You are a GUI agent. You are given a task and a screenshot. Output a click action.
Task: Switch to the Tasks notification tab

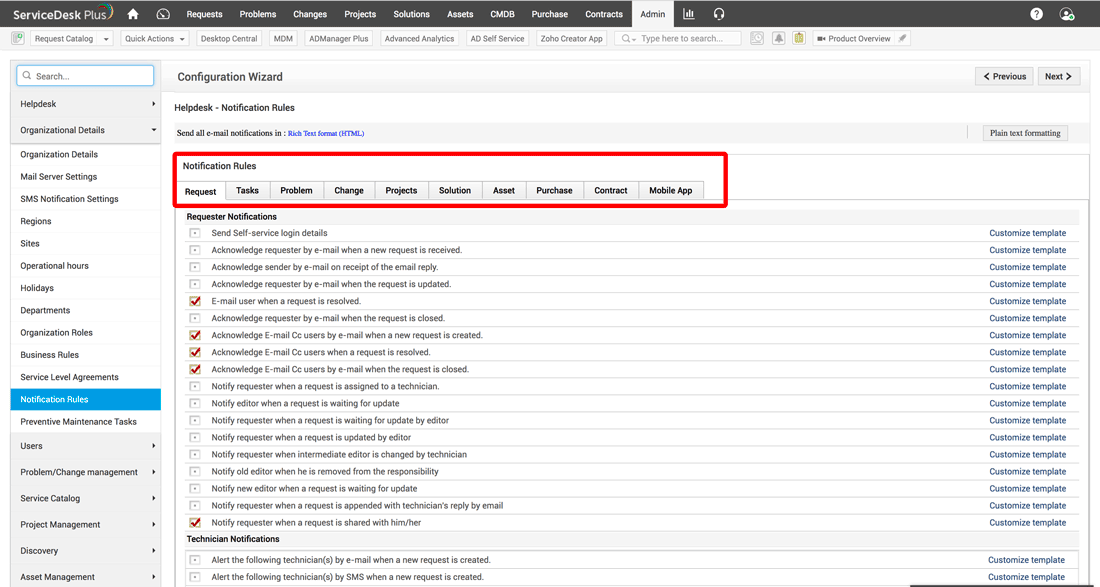(247, 190)
